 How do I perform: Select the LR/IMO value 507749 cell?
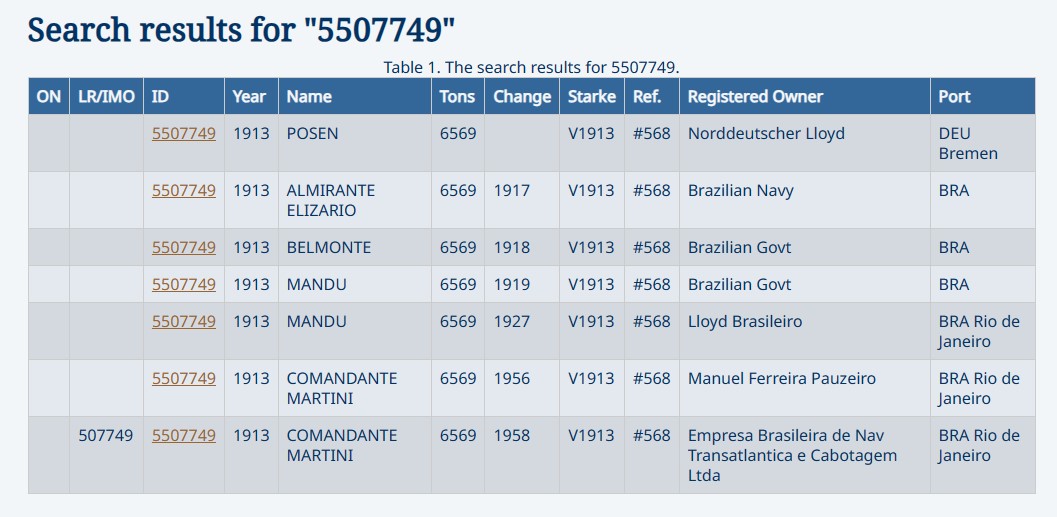pos(107,455)
